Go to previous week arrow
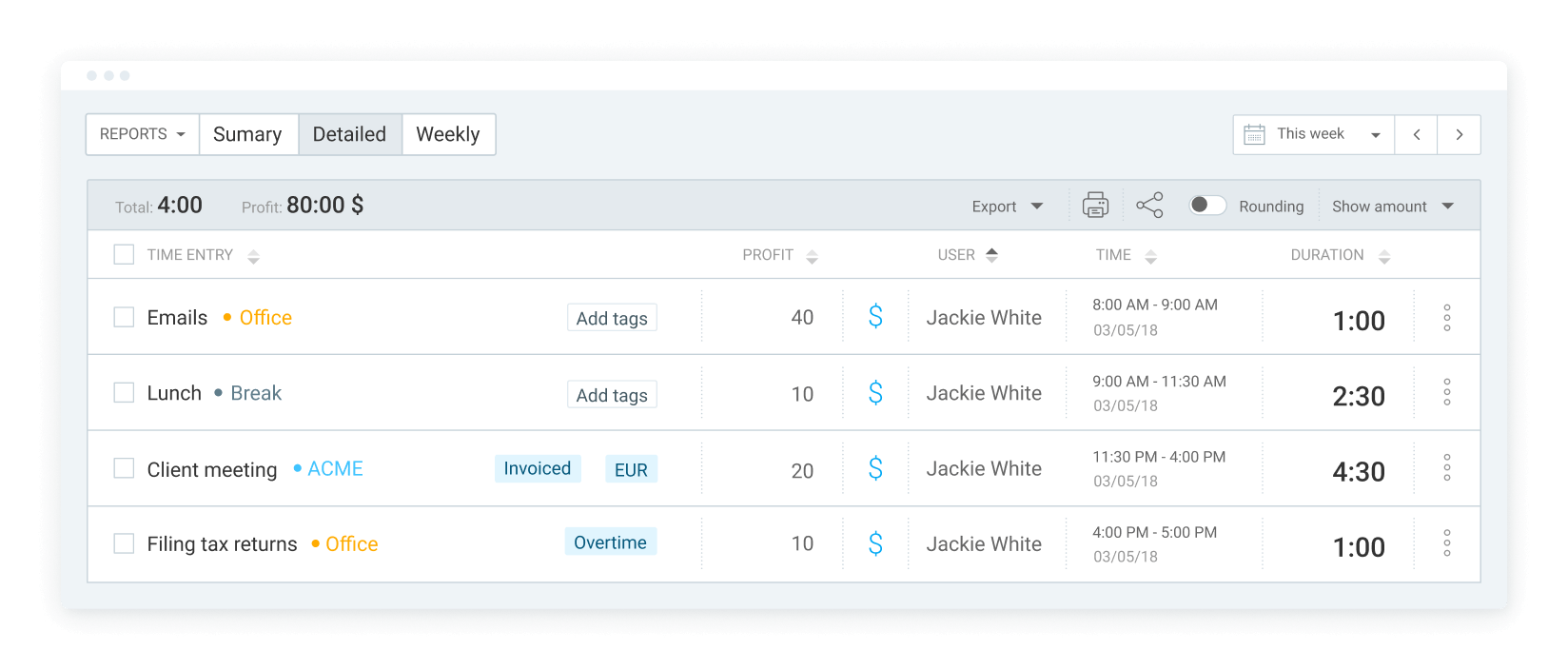Viewport: 1568px width, 670px height. (1416, 134)
